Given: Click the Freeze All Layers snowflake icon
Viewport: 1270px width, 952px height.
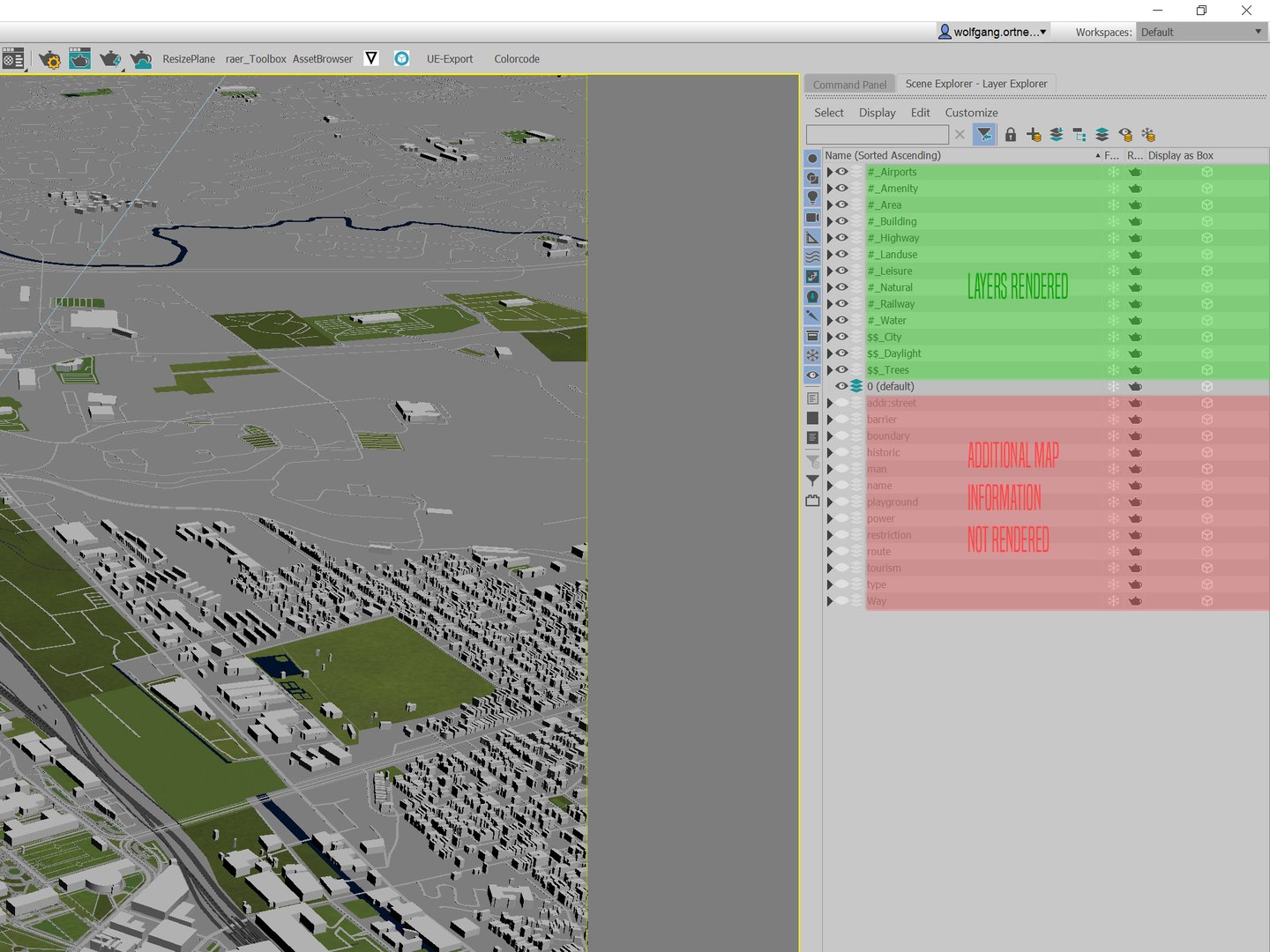Looking at the screenshot, I should (1148, 135).
